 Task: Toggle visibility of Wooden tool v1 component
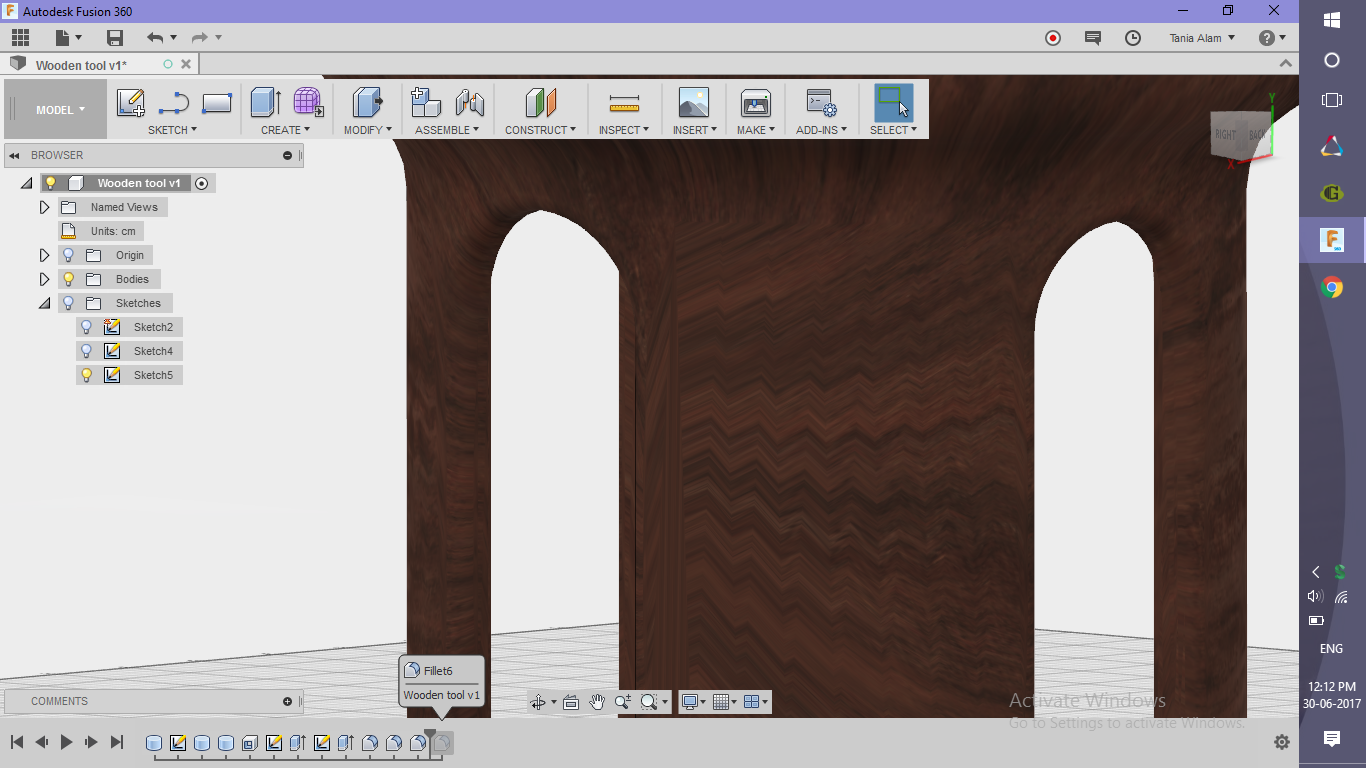click(51, 183)
